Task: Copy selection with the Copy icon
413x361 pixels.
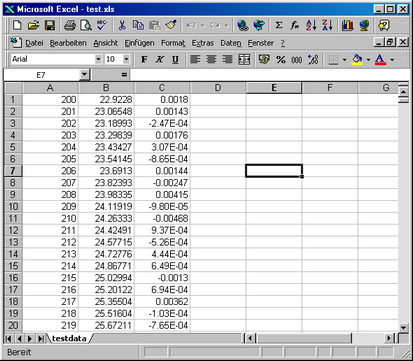Action: pyautogui.click(x=138, y=25)
